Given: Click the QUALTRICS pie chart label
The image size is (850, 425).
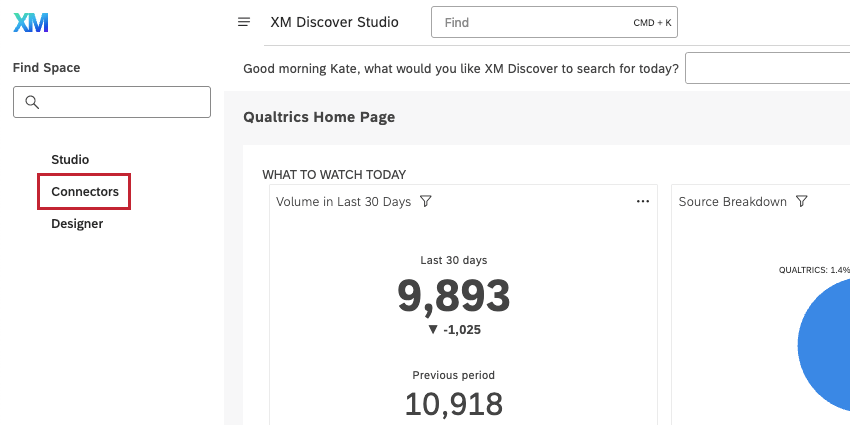Looking at the screenshot, I should (814, 270).
